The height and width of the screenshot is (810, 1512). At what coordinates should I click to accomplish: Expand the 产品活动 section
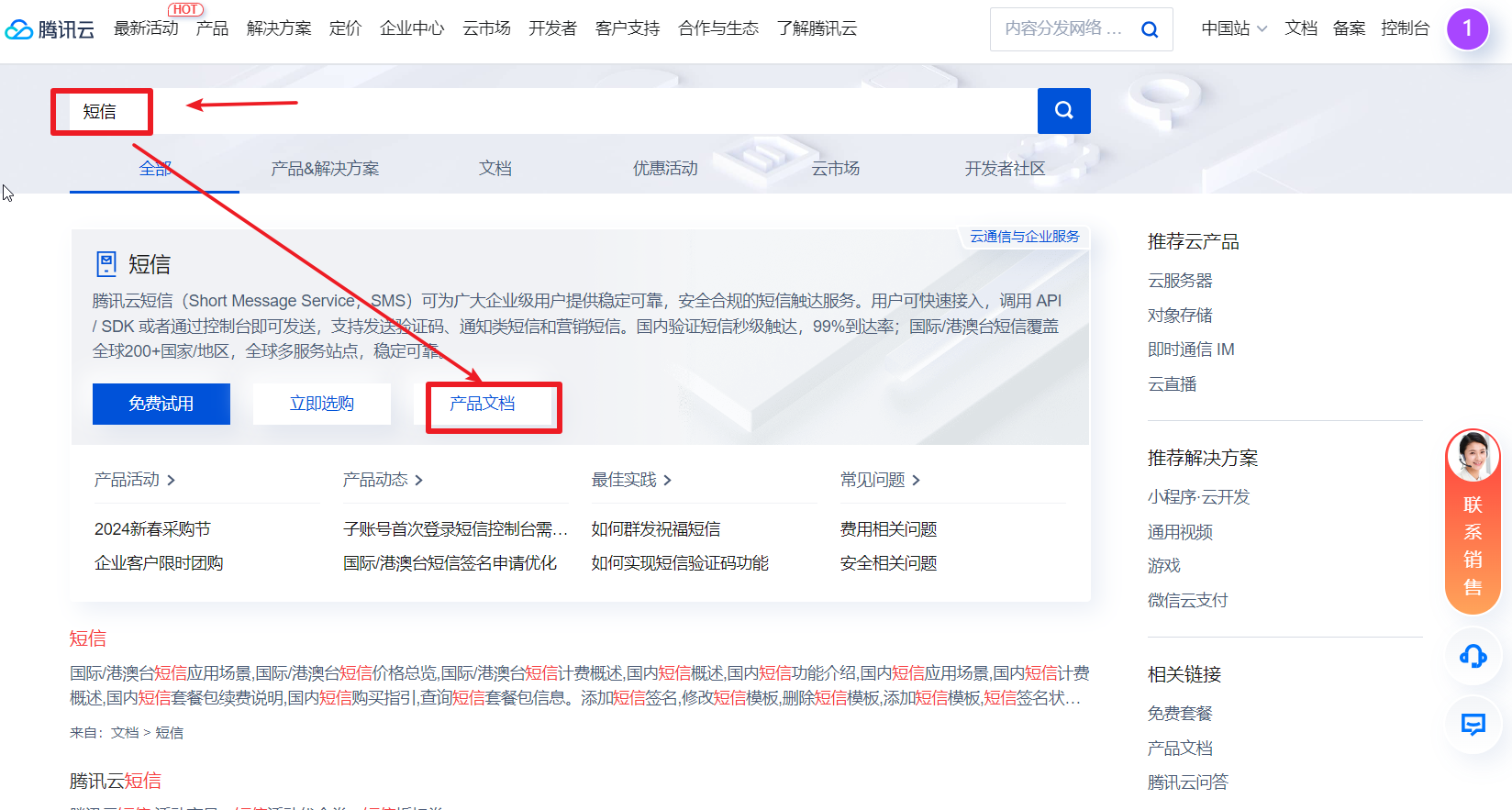(x=135, y=480)
